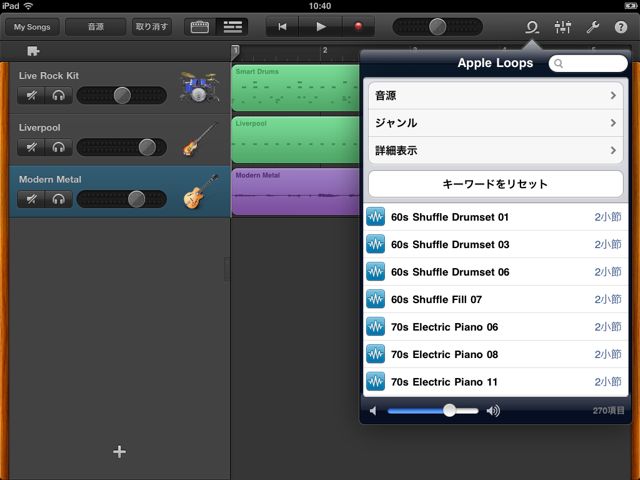The height and width of the screenshot is (480, 640).
Task: Open My Songs browser
Action: tap(32, 27)
